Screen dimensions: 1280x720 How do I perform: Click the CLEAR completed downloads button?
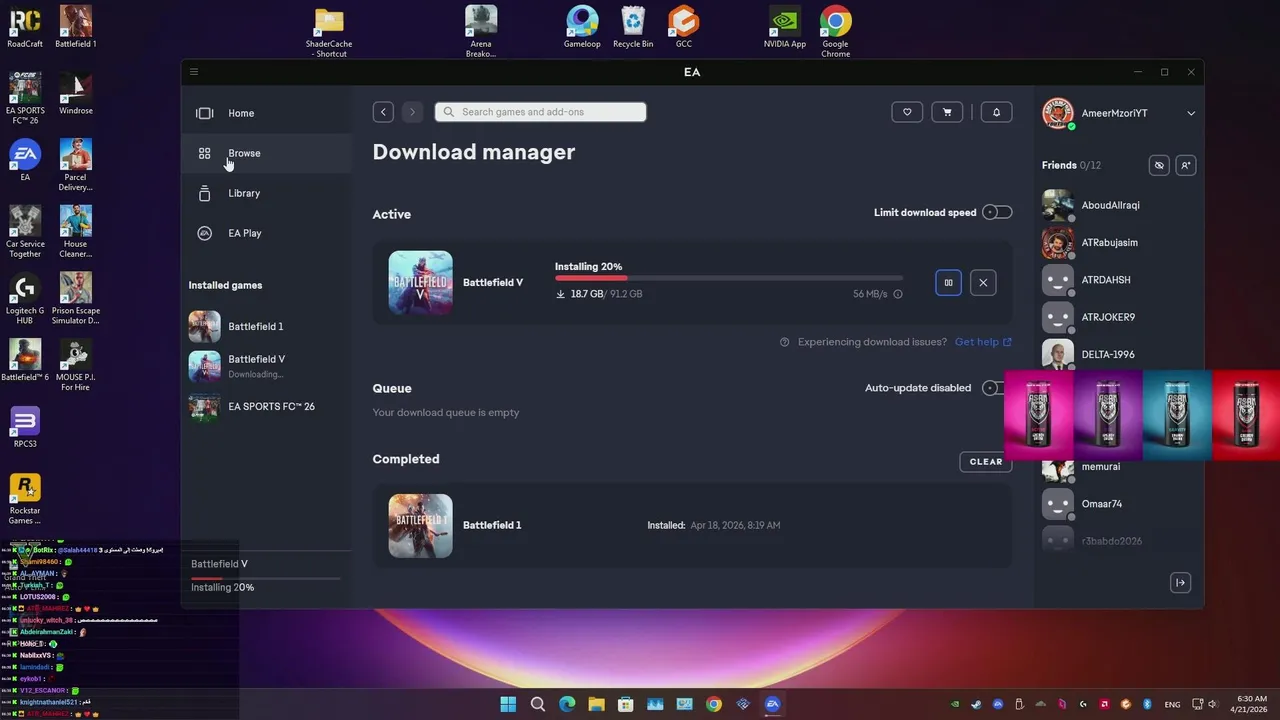[x=985, y=462]
